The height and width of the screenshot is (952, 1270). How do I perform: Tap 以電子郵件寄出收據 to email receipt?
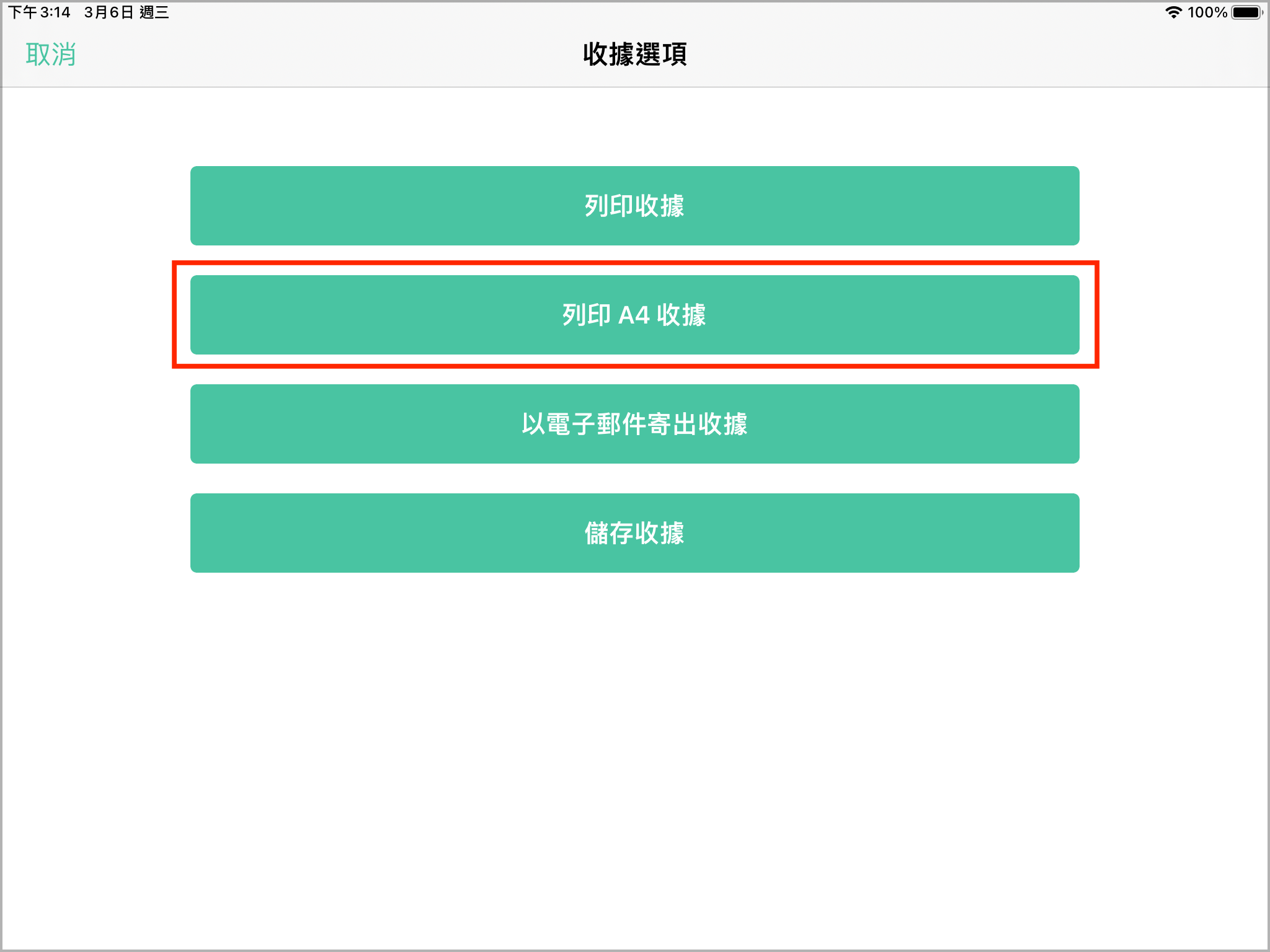click(634, 424)
